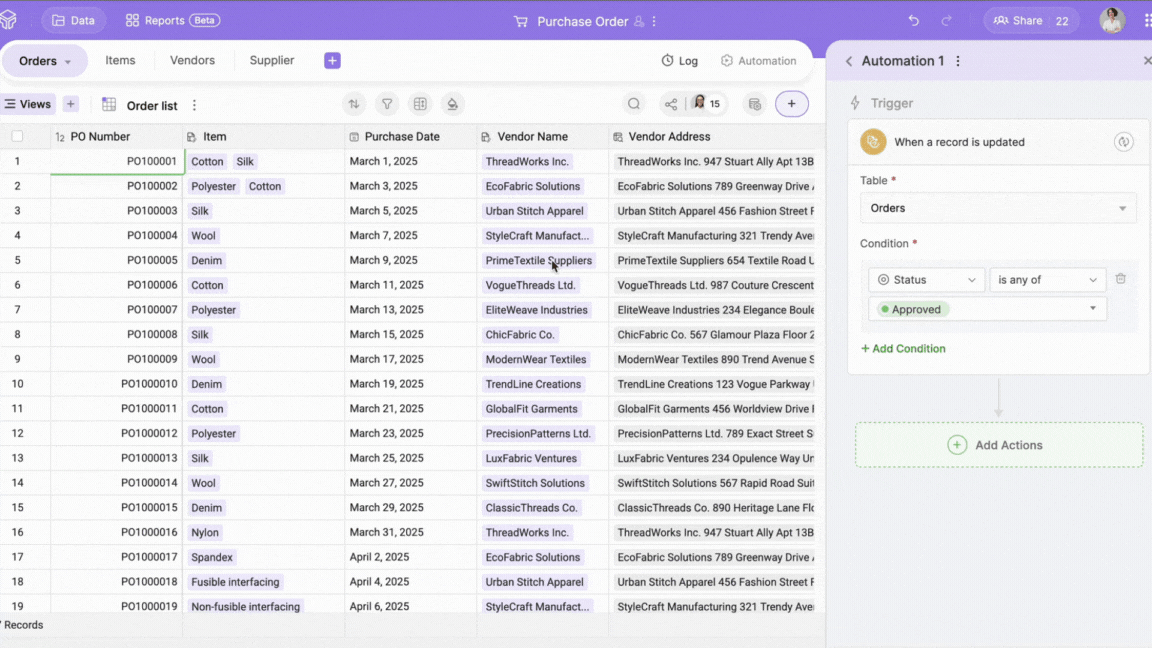Tick the select-all checkbox in table header

(x=17, y=136)
